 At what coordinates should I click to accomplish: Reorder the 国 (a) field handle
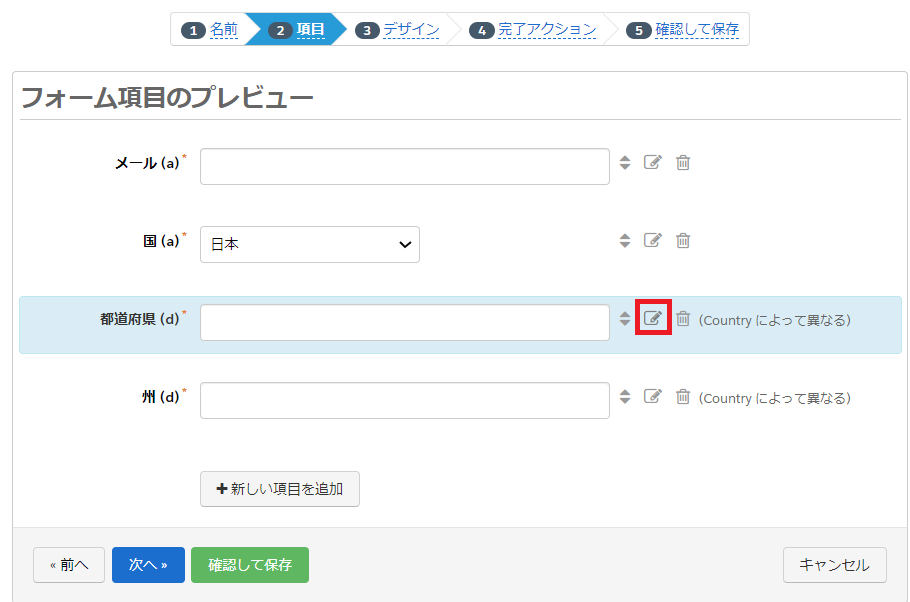coord(624,240)
